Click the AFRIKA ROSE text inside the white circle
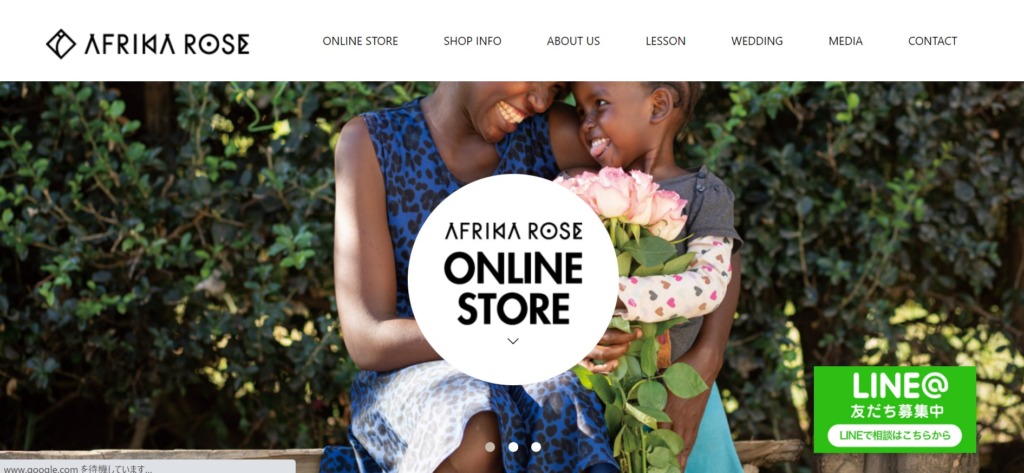 [513, 231]
